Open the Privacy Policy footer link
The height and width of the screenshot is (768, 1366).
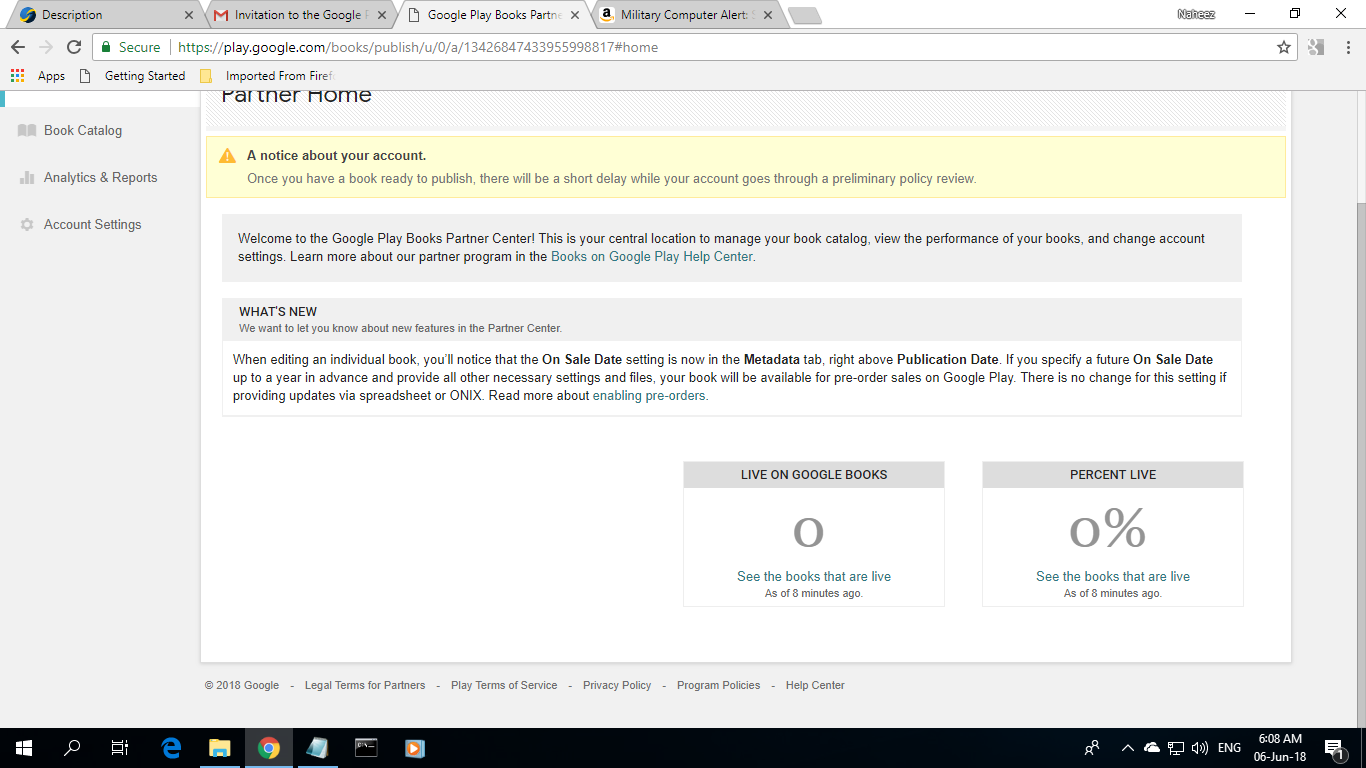pyautogui.click(x=617, y=685)
